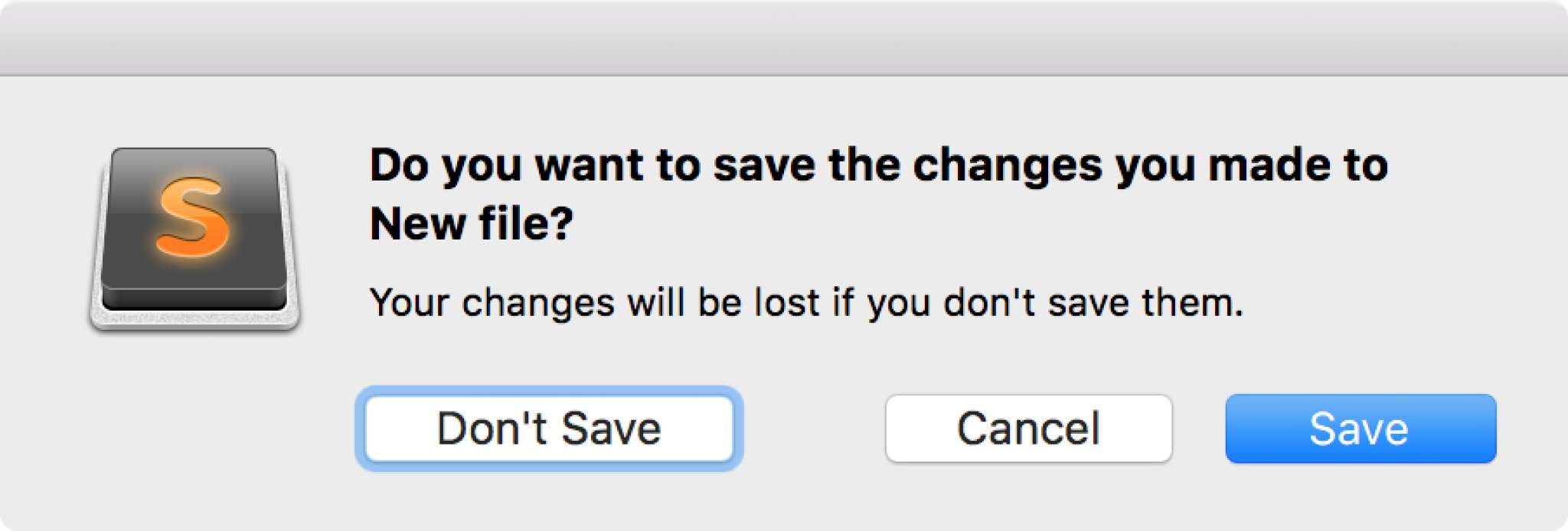Click the top bar above the dialog

[784, 38]
